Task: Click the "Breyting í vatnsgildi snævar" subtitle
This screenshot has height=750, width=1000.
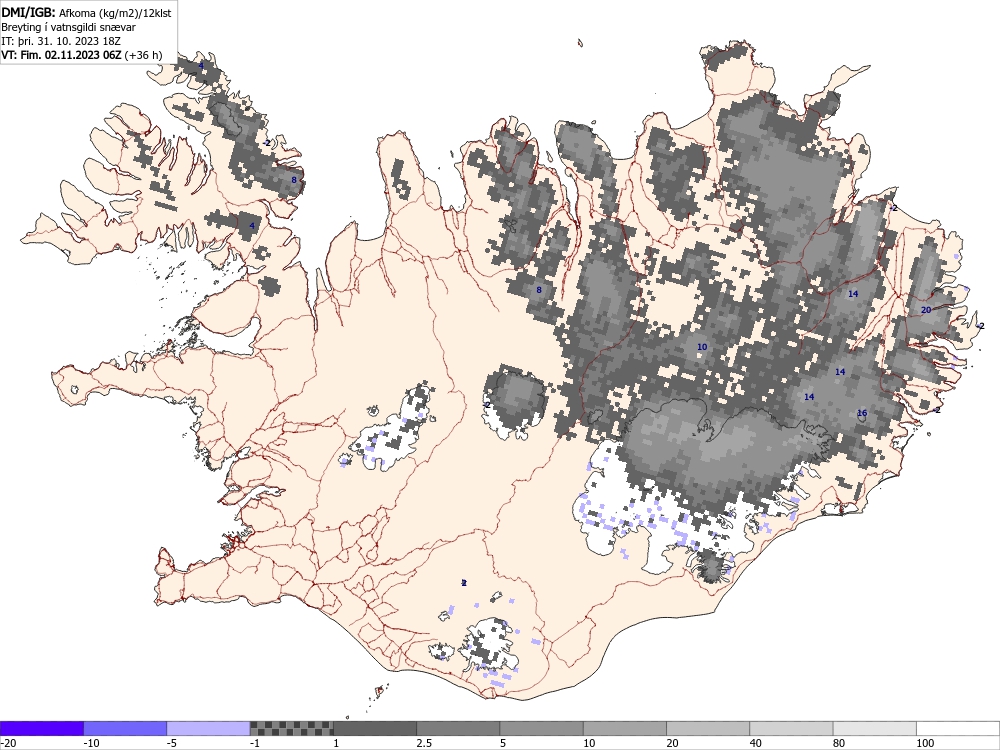Action: tap(68, 27)
